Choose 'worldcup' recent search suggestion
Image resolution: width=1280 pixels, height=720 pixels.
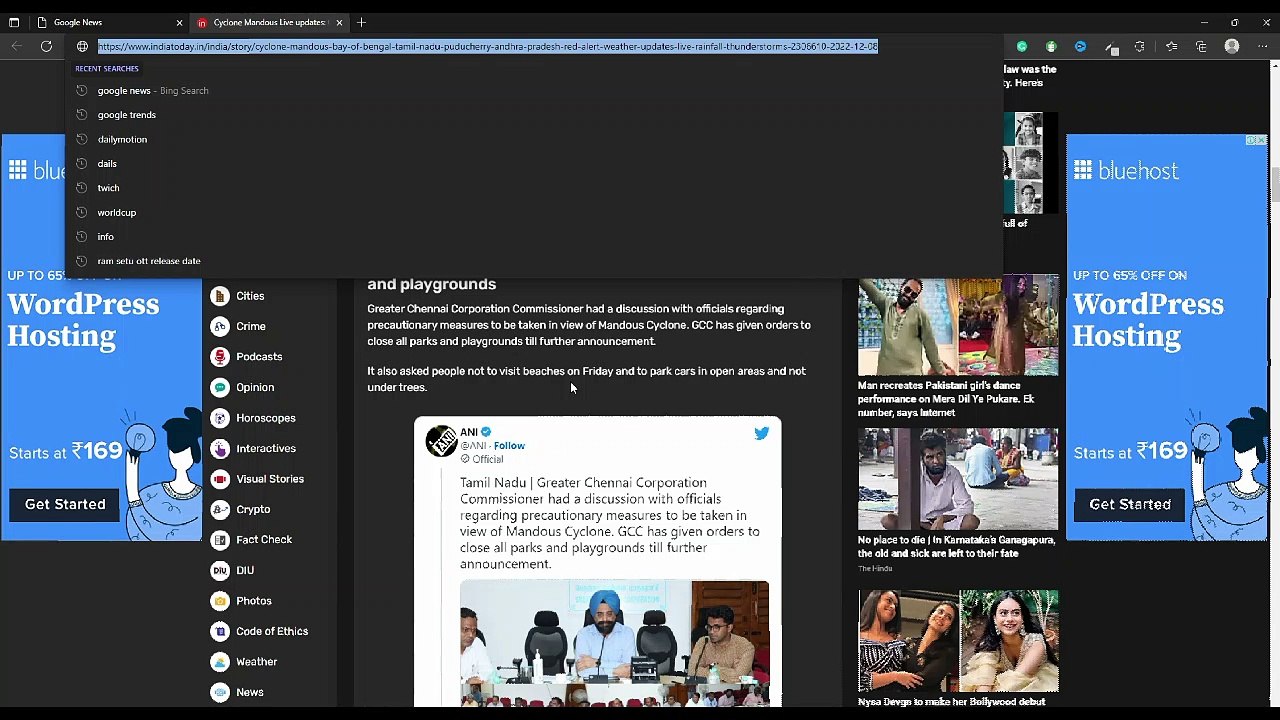(534, 212)
